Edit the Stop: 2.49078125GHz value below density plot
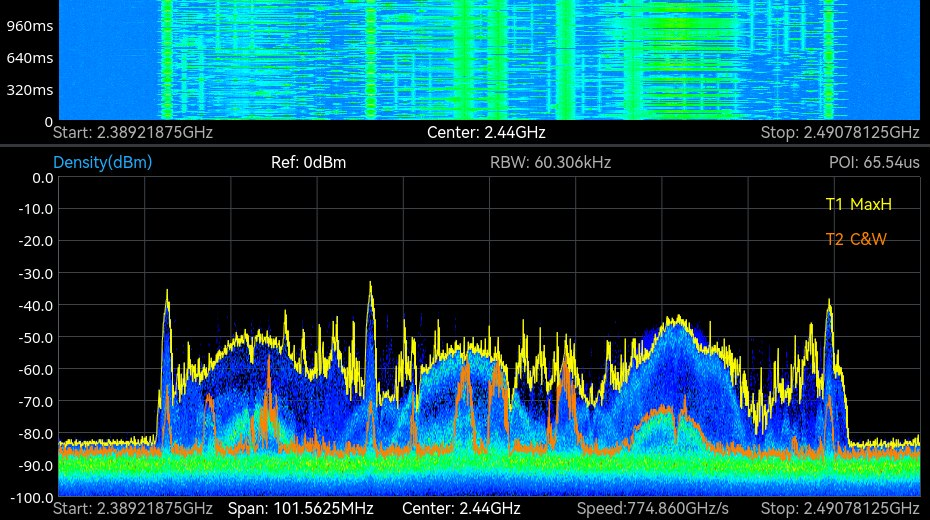This screenshot has height=520, width=930. tap(840, 509)
